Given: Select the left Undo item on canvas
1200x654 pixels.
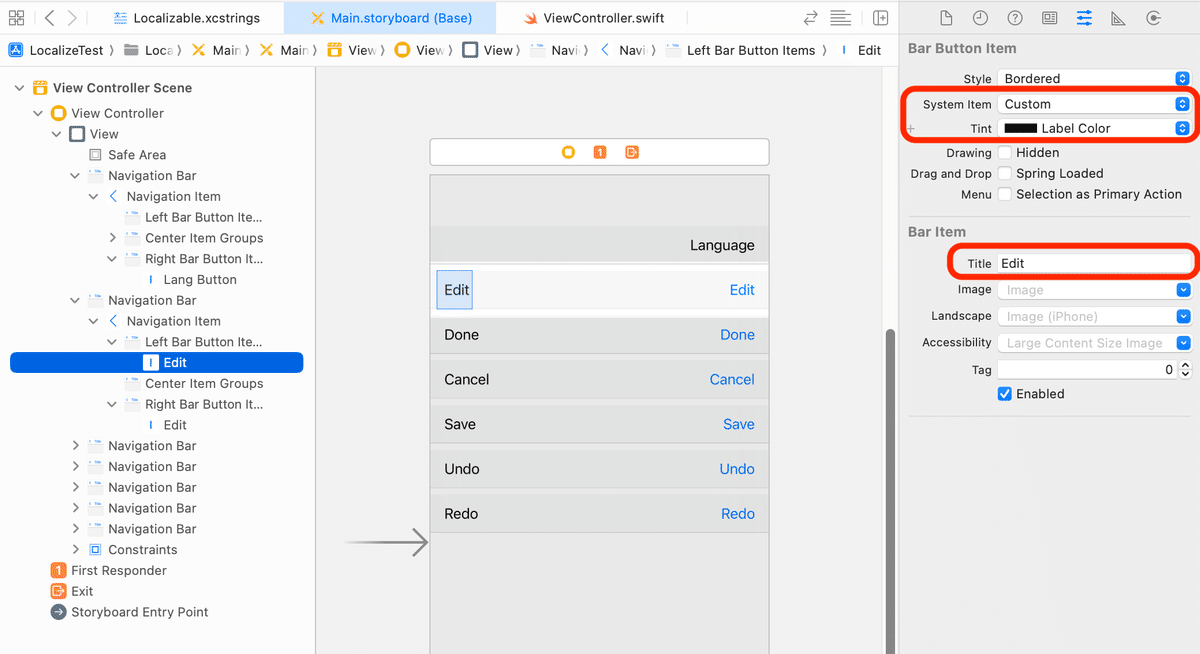Looking at the screenshot, I should pyautogui.click(x=462, y=469).
